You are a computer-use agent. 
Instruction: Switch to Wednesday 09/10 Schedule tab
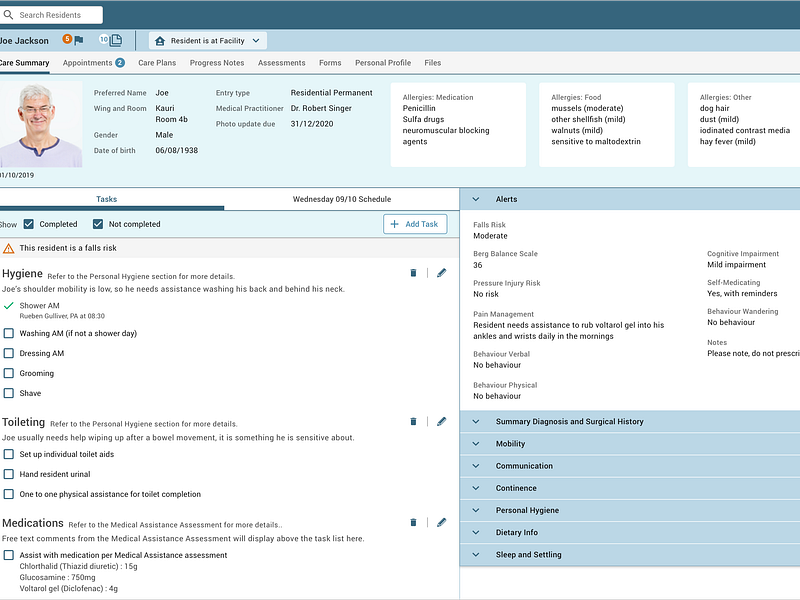(x=342, y=199)
